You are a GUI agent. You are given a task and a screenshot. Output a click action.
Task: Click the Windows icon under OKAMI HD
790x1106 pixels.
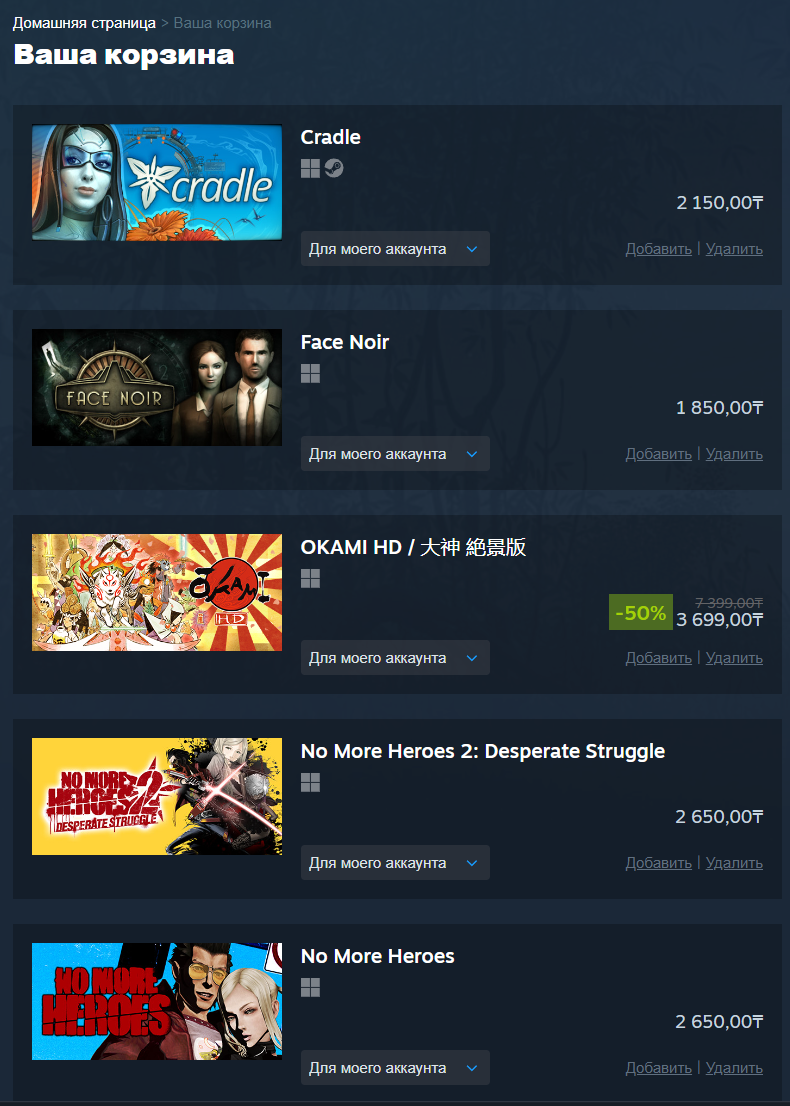(x=310, y=578)
